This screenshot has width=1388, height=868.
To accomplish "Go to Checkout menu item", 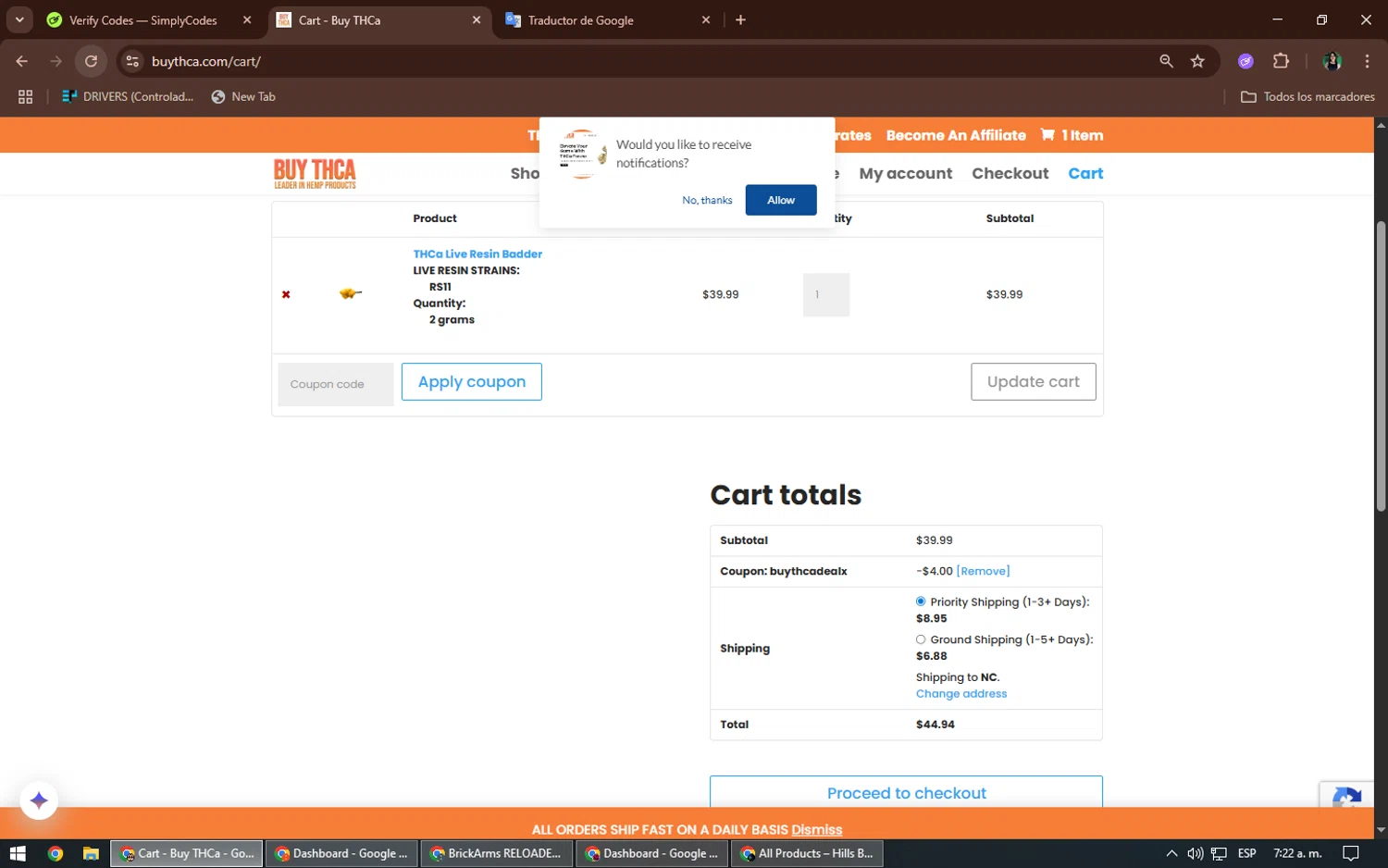I will pos(1010,173).
